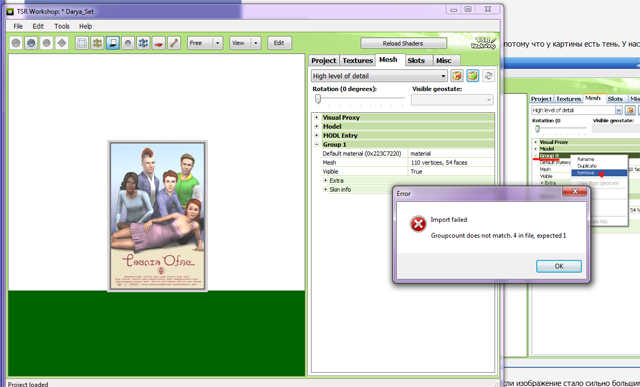Toggle the highlighted floor display icon
The image size is (640, 387).
tap(113, 43)
